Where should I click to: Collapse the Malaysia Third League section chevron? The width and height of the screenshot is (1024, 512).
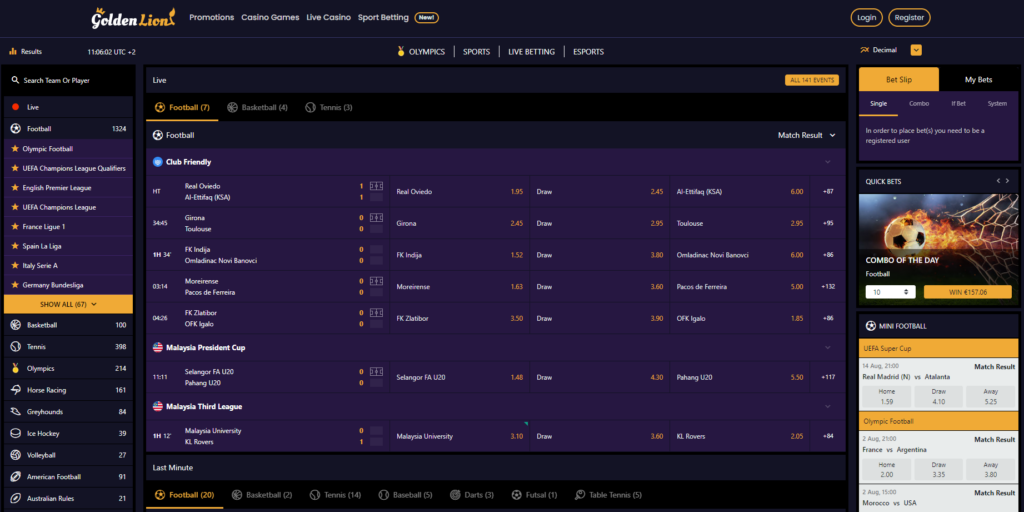(x=827, y=406)
